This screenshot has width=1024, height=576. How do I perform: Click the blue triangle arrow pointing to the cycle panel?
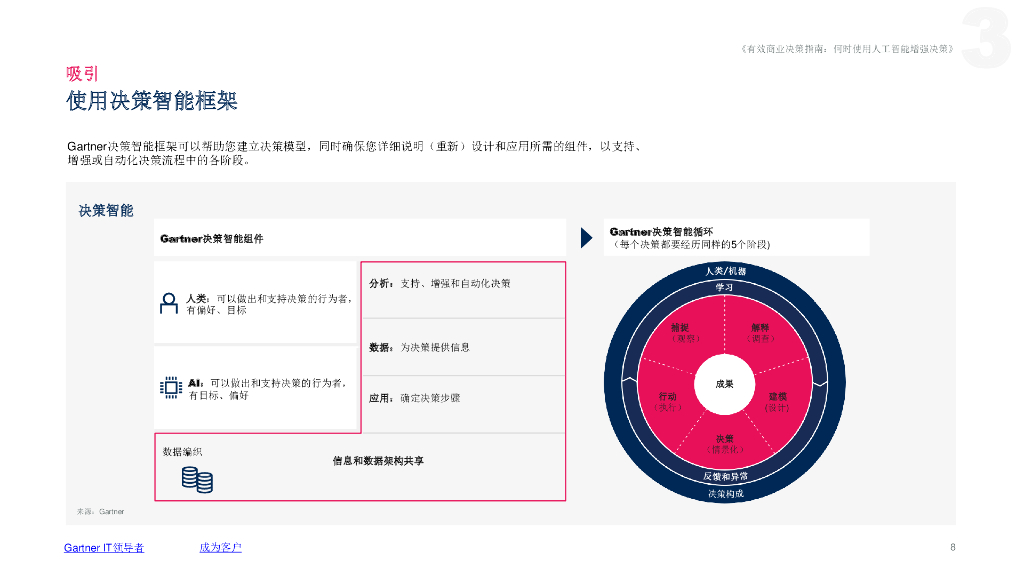tap(585, 237)
